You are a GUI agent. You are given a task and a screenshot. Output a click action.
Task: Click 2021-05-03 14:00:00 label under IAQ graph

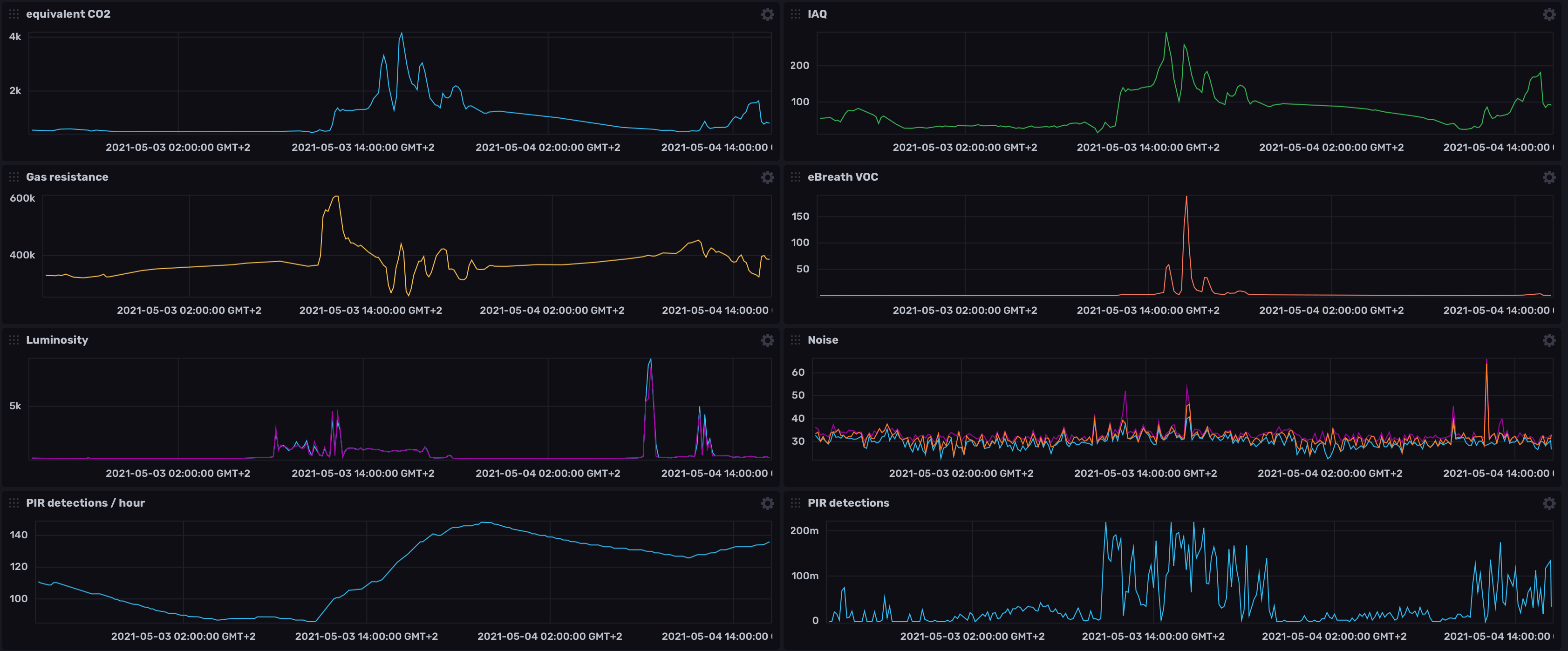tap(1148, 147)
